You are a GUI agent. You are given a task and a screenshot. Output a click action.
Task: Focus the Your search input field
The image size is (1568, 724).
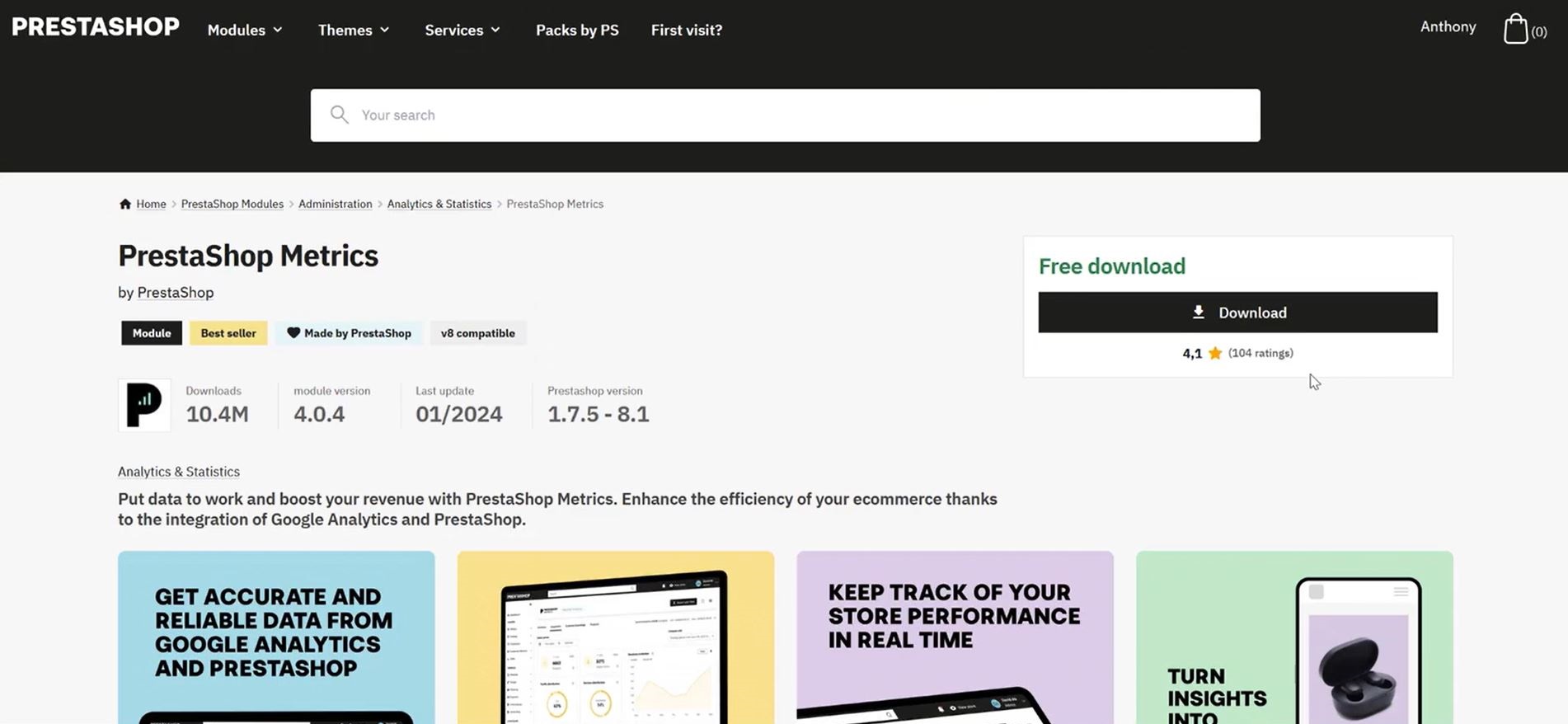pyautogui.click(x=785, y=115)
